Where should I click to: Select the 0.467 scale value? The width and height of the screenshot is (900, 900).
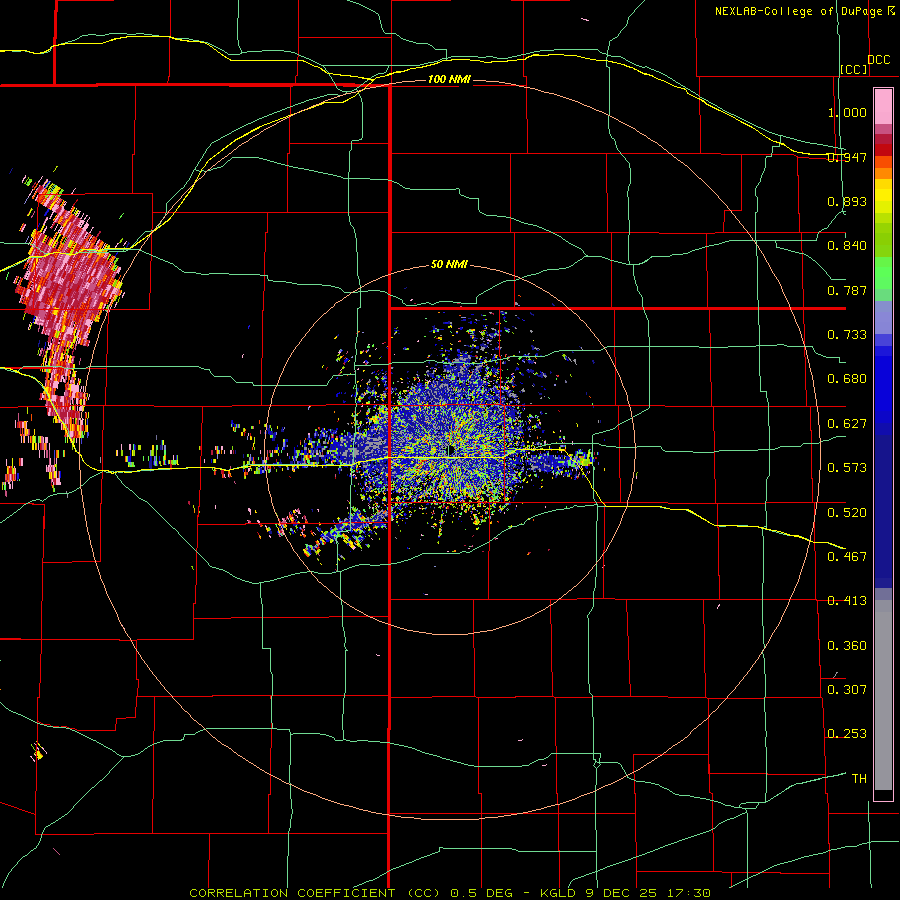[x=847, y=557]
